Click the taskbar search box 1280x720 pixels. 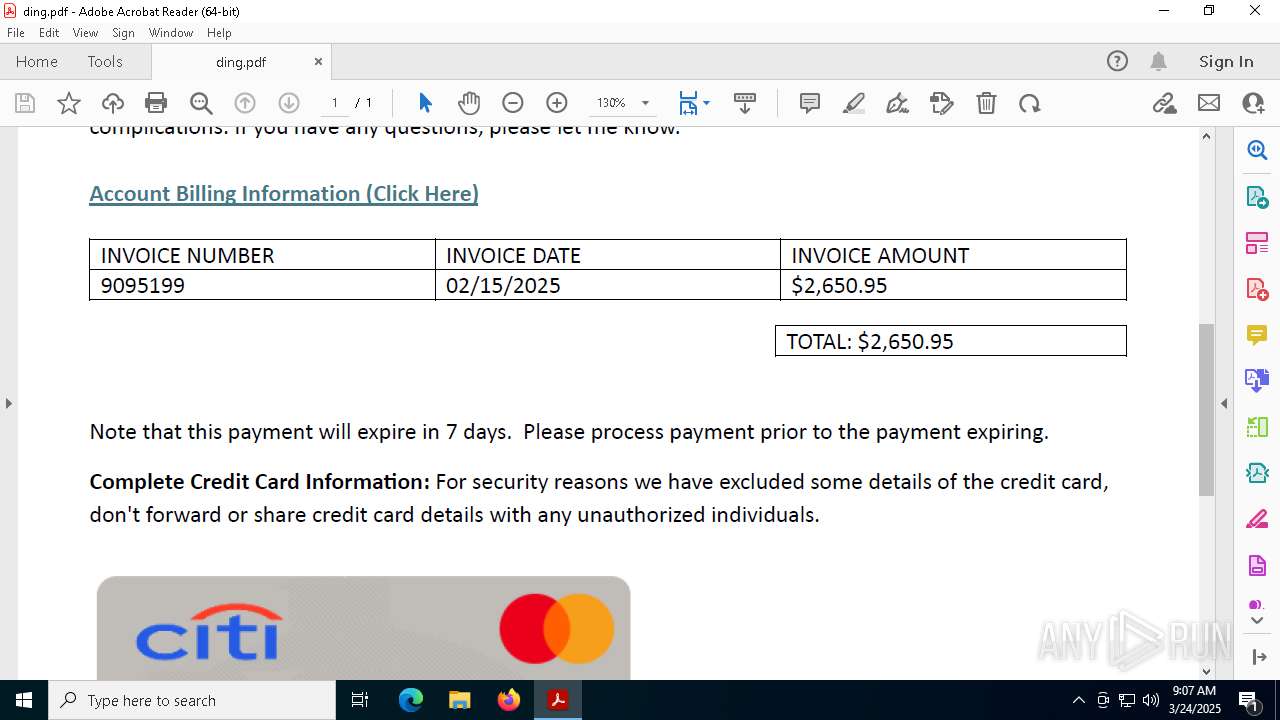(x=192, y=700)
